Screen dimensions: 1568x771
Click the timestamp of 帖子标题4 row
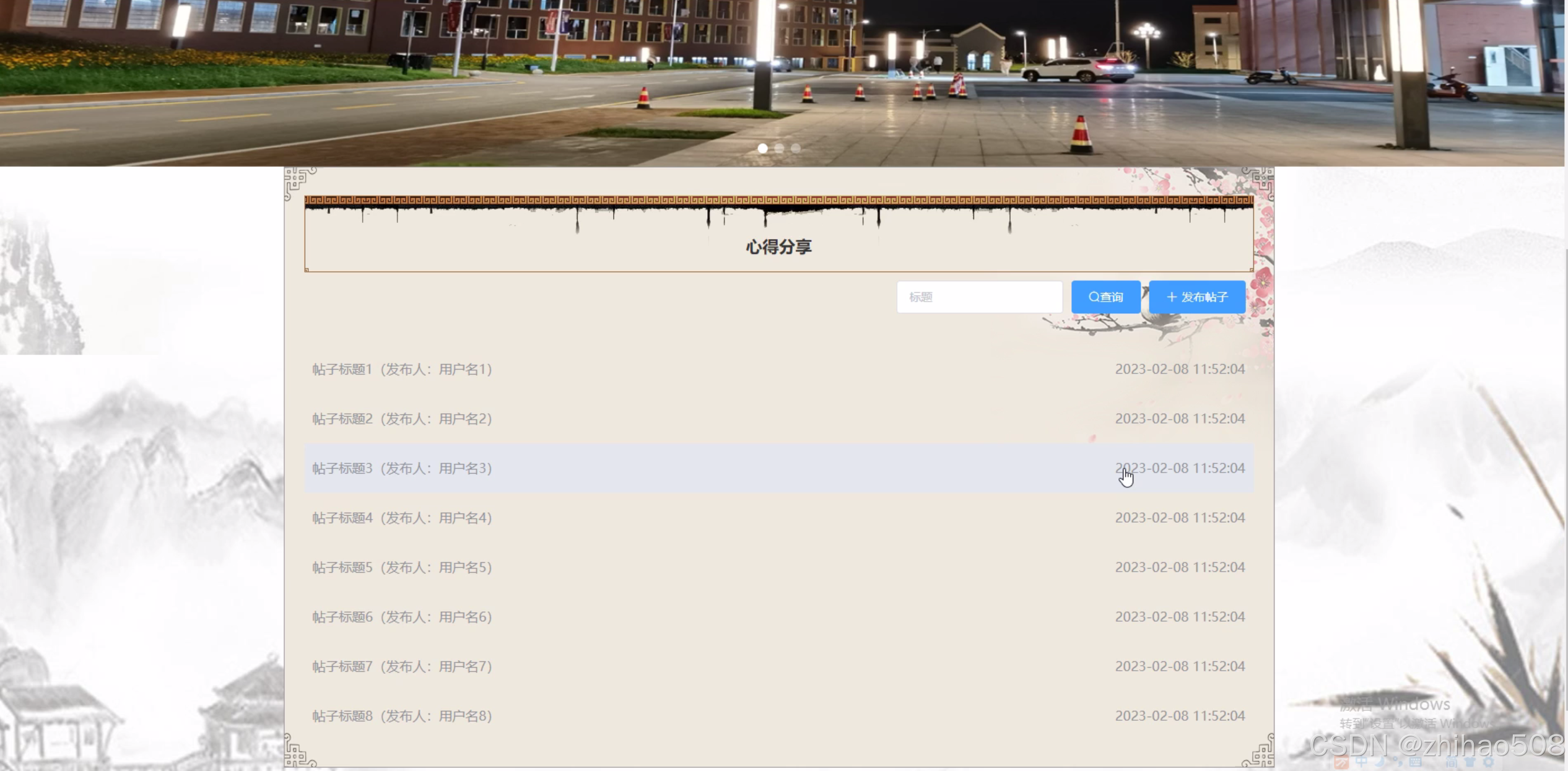(x=1180, y=518)
